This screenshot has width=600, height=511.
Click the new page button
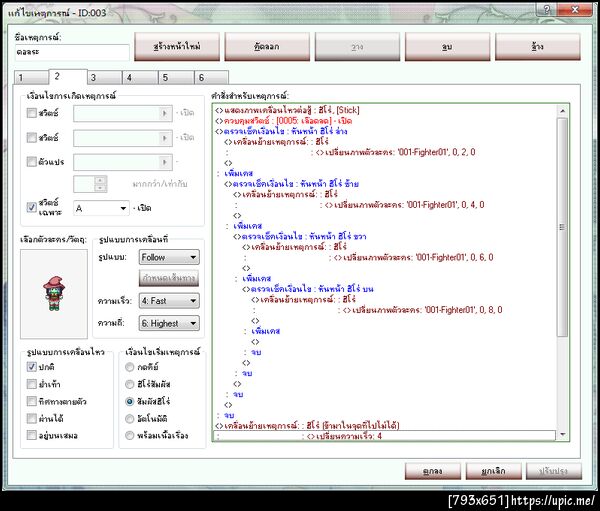point(177,47)
